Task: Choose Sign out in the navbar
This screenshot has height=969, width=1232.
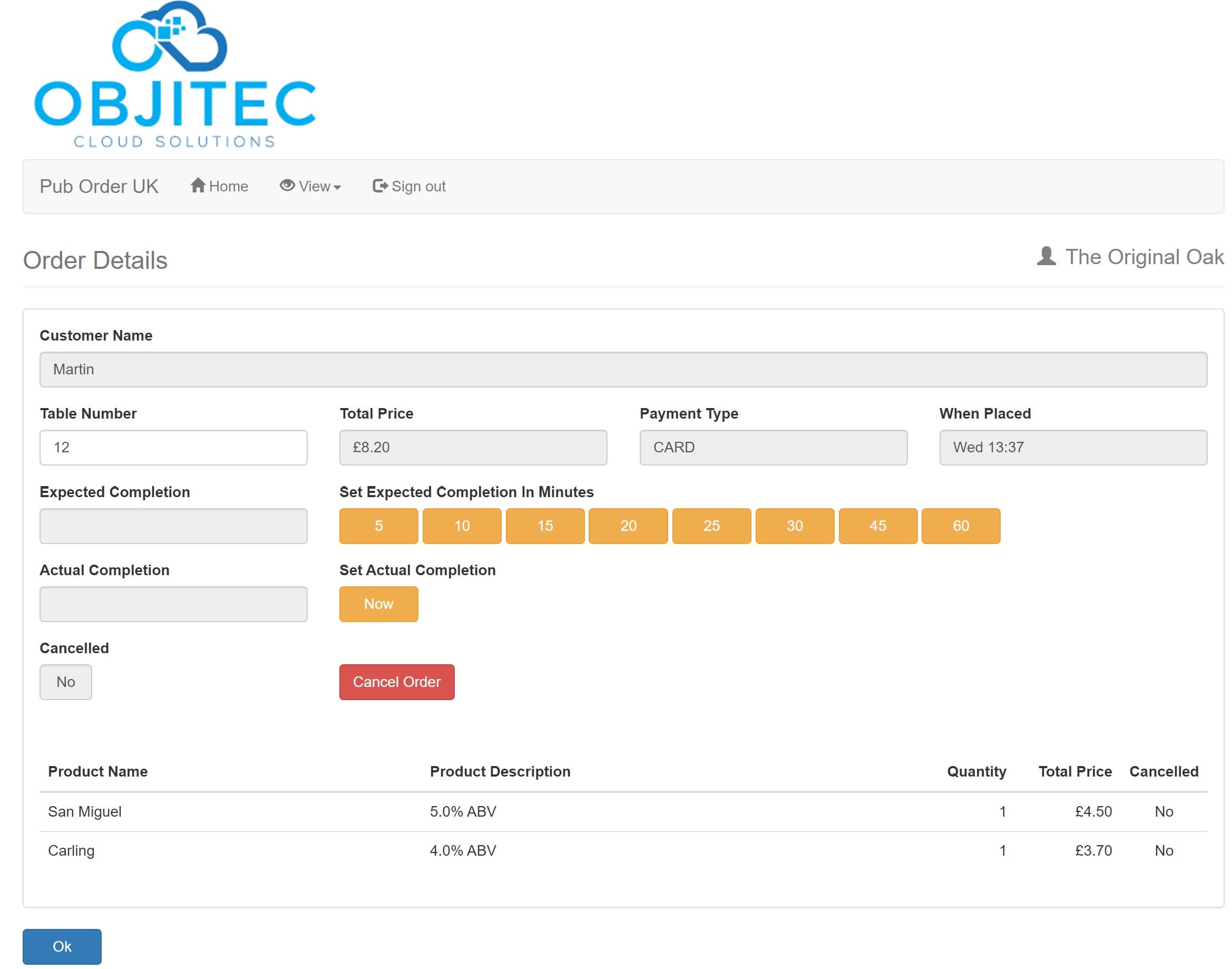Action: [x=409, y=186]
